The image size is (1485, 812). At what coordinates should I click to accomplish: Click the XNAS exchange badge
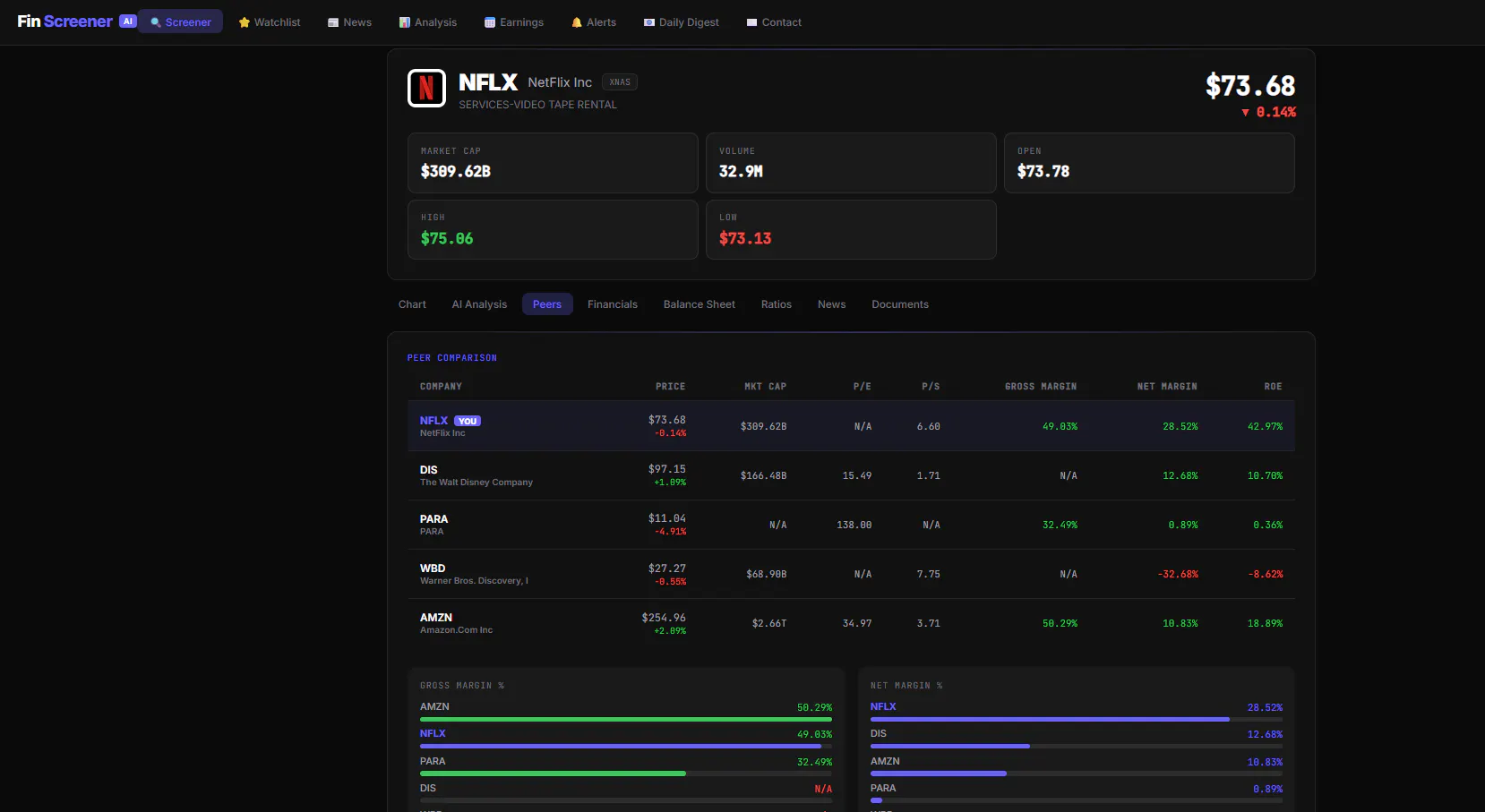tap(620, 82)
